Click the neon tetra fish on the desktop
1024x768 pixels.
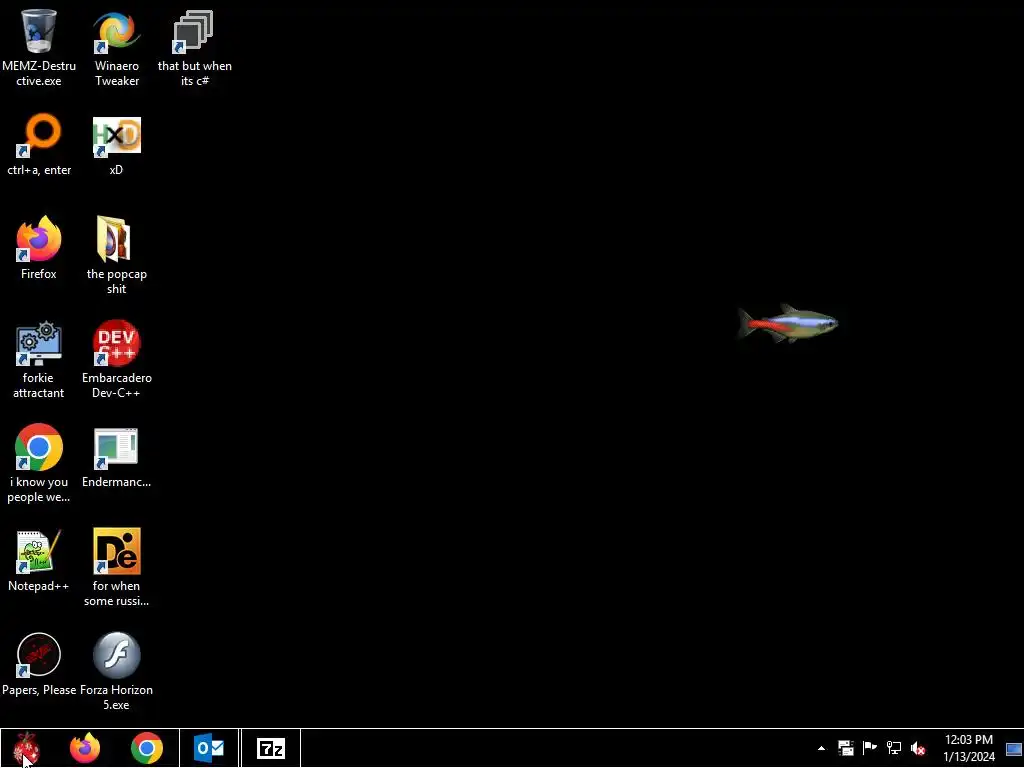click(788, 323)
